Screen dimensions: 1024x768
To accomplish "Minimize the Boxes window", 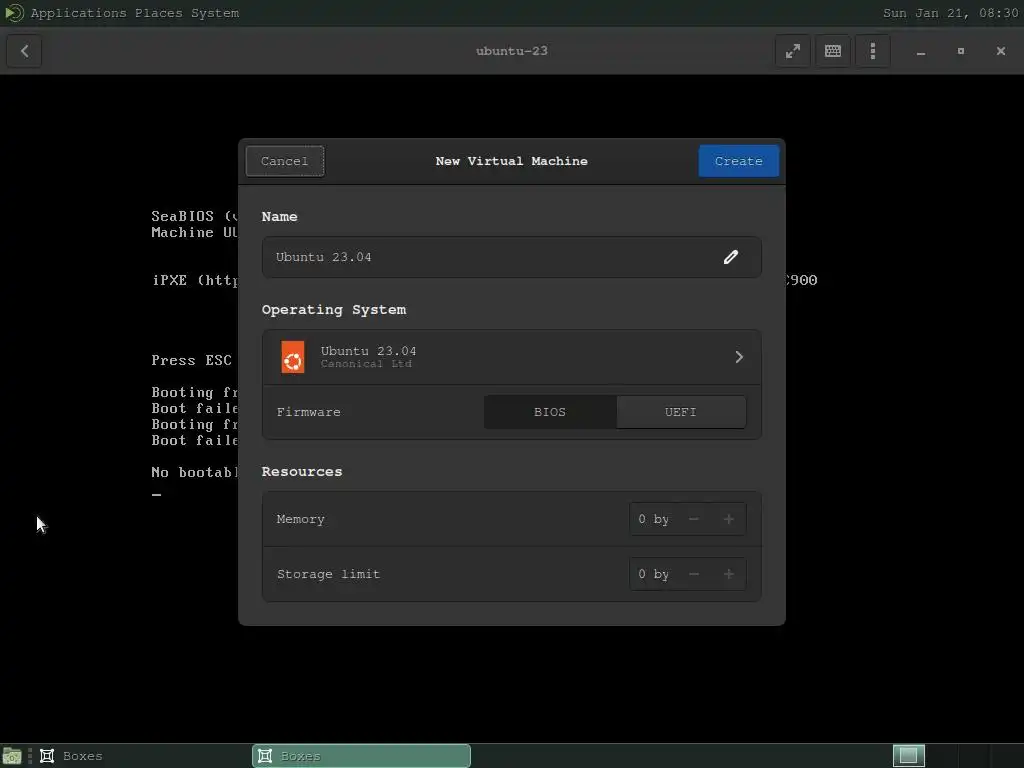I will point(921,51).
